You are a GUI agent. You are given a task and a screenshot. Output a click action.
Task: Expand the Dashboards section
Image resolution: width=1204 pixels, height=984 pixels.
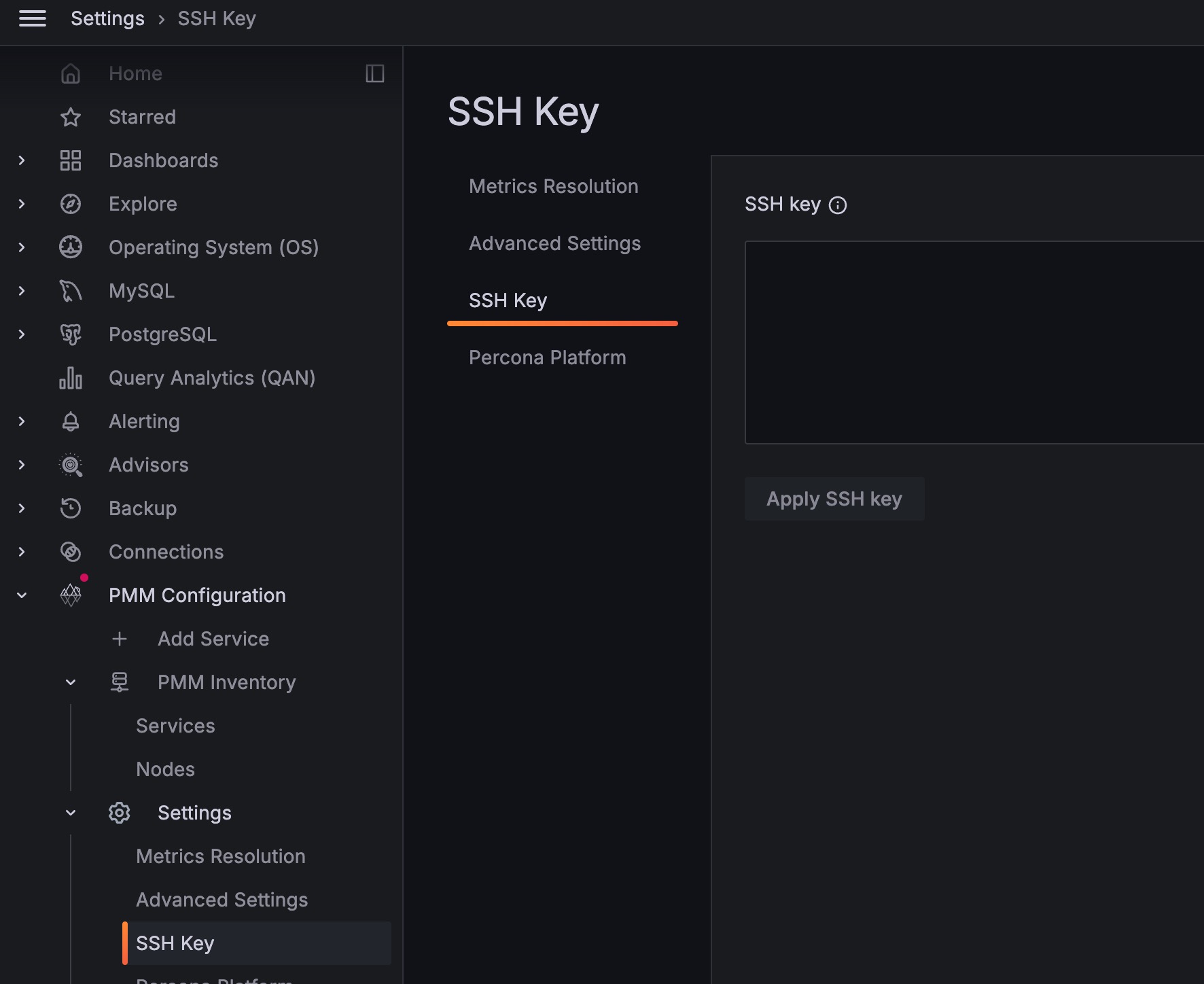click(21, 160)
